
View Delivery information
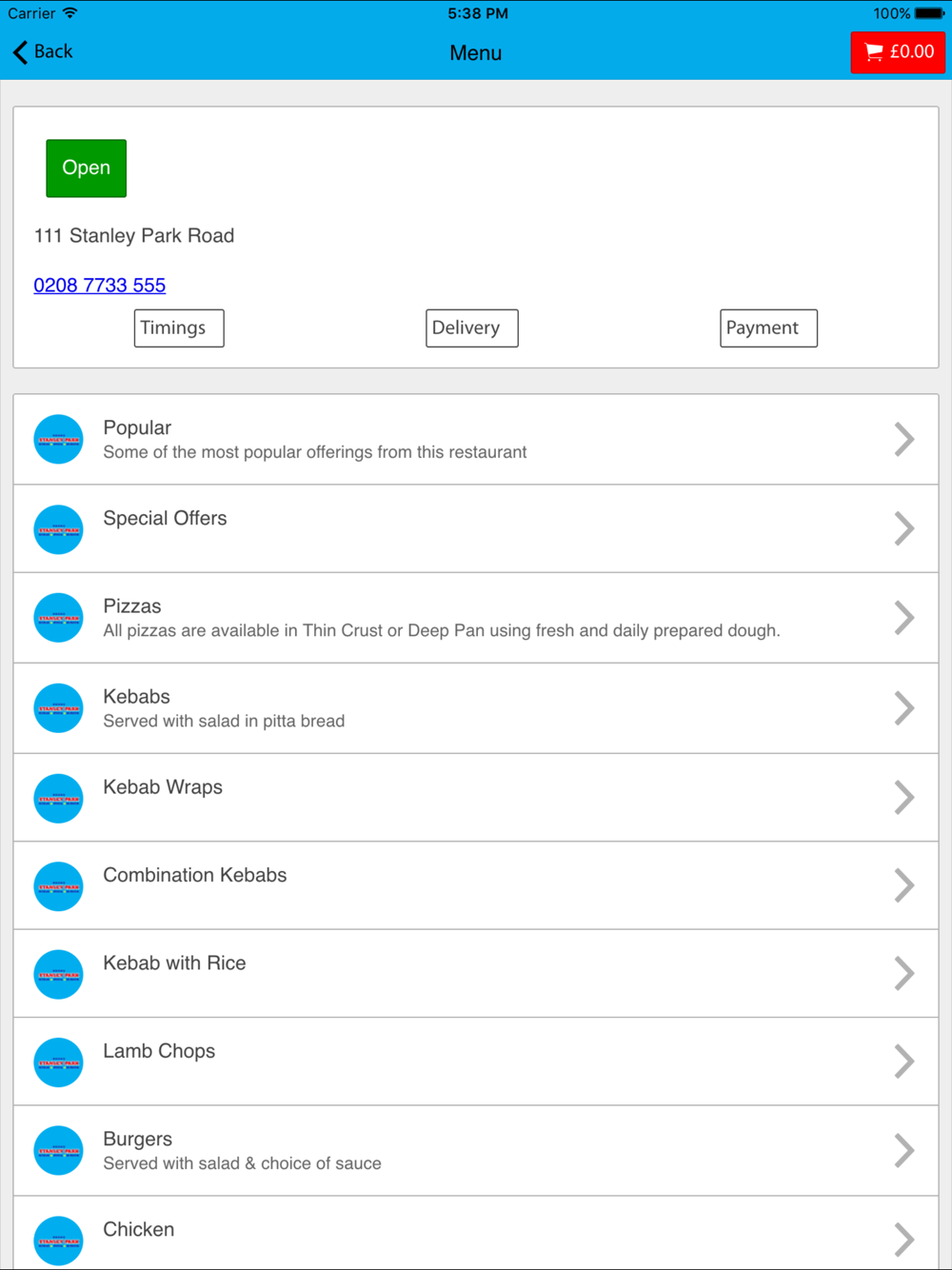point(472,328)
